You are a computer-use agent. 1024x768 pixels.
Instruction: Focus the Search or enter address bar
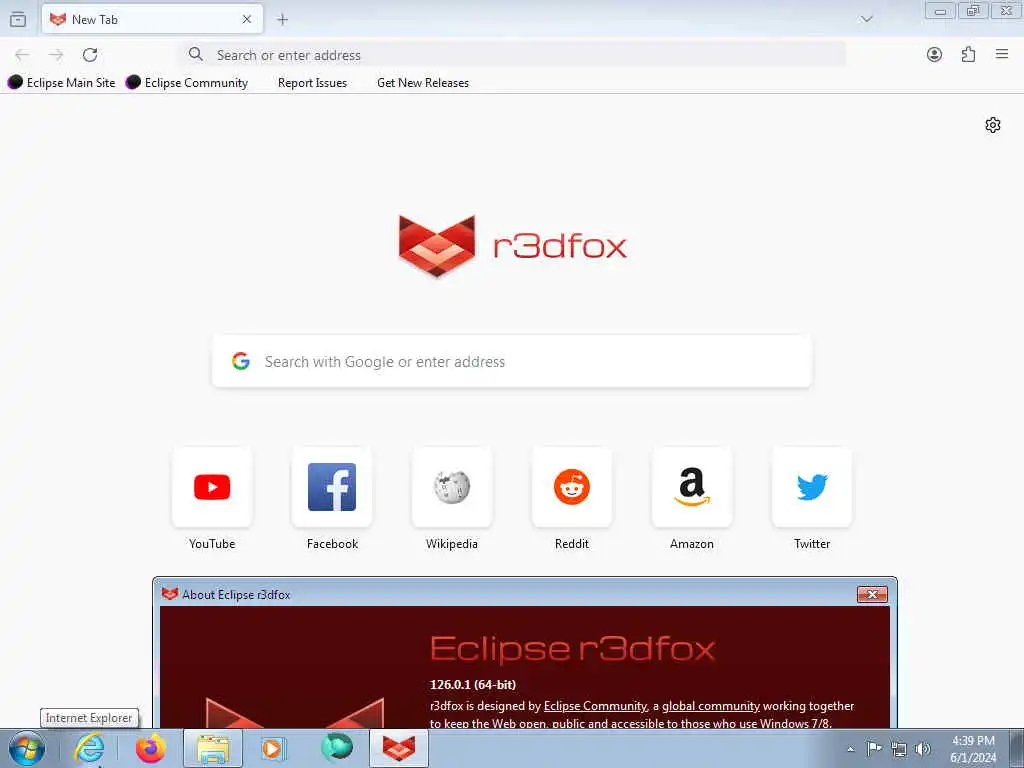click(x=513, y=55)
